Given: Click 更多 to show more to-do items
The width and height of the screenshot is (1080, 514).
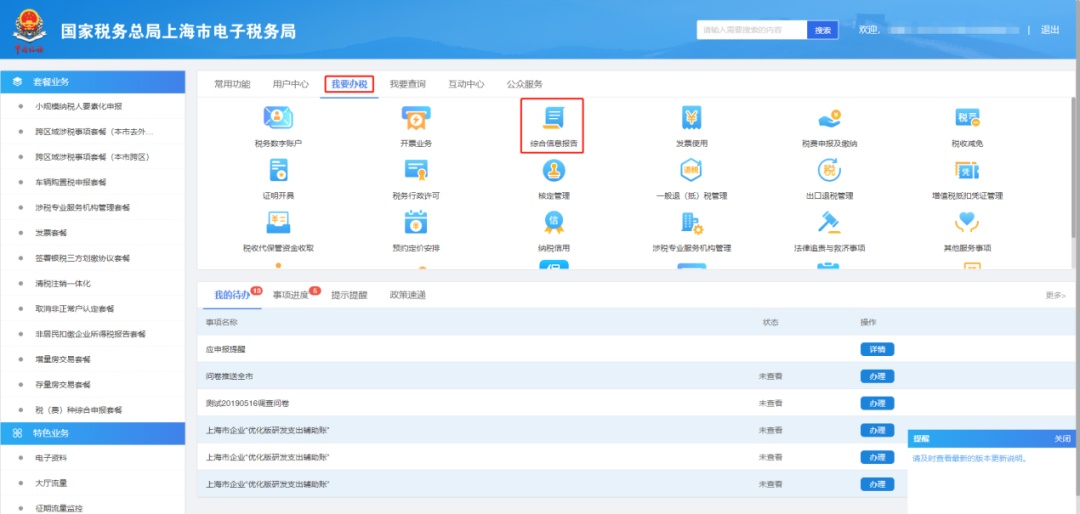Looking at the screenshot, I should pos(1055,296).
